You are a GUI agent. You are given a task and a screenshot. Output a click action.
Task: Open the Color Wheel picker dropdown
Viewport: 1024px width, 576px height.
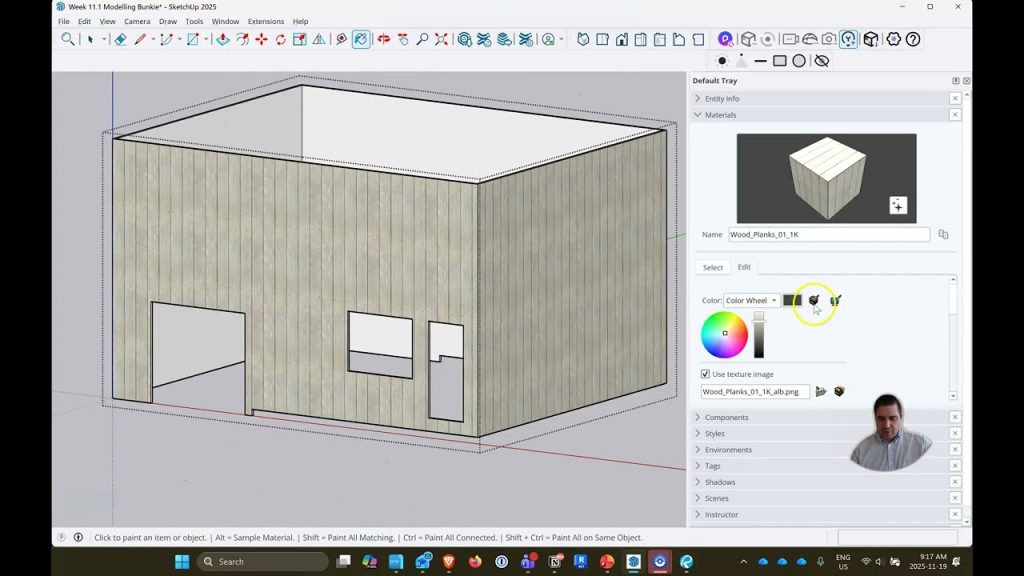(x=751, y=300)
